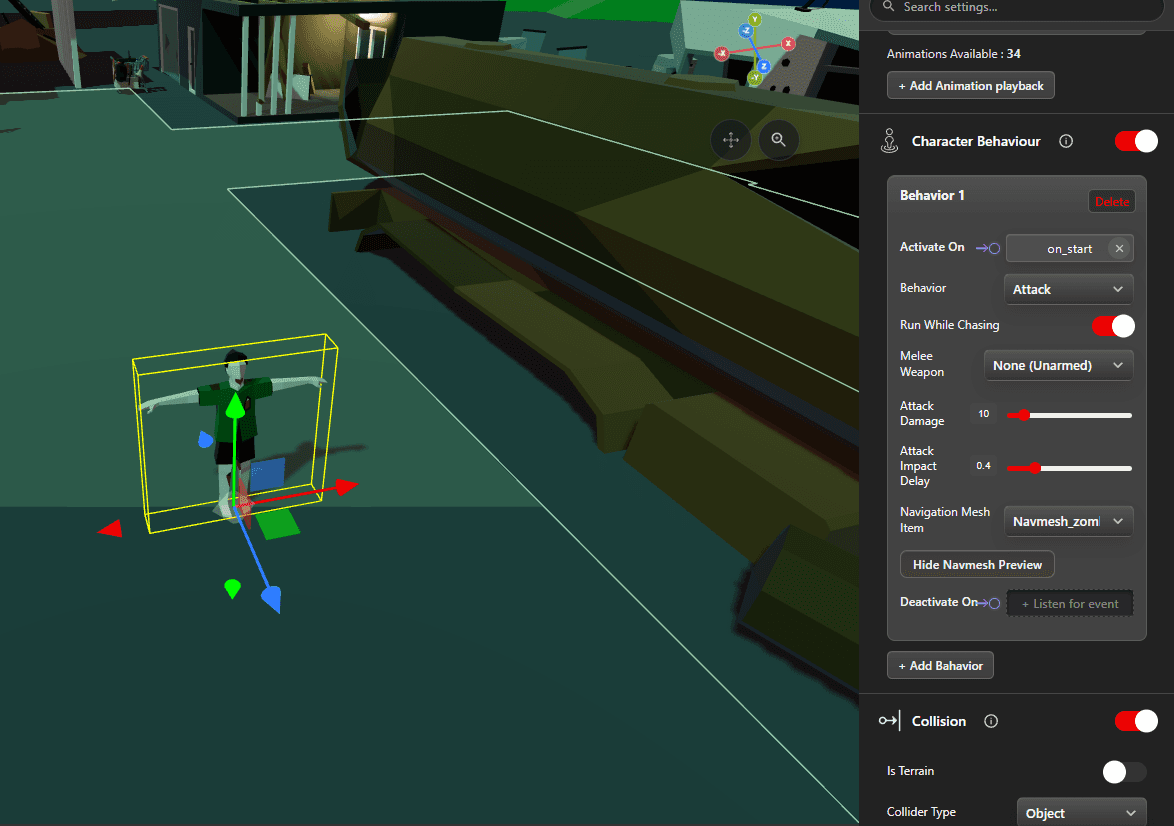Click the pan viewport icon
This screenshot has width=1174, height=826.
click(x=731, y=140)
